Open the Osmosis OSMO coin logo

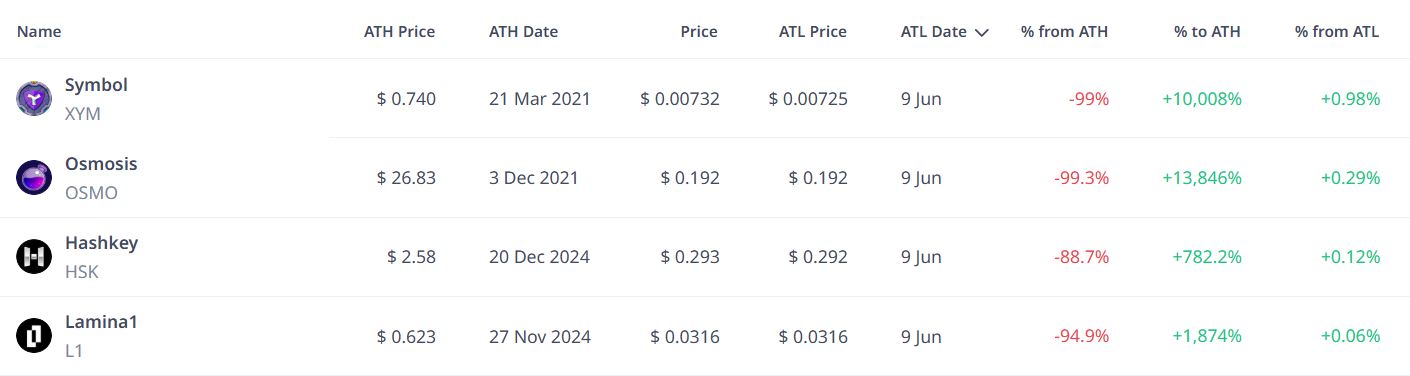tap(34, 177)
